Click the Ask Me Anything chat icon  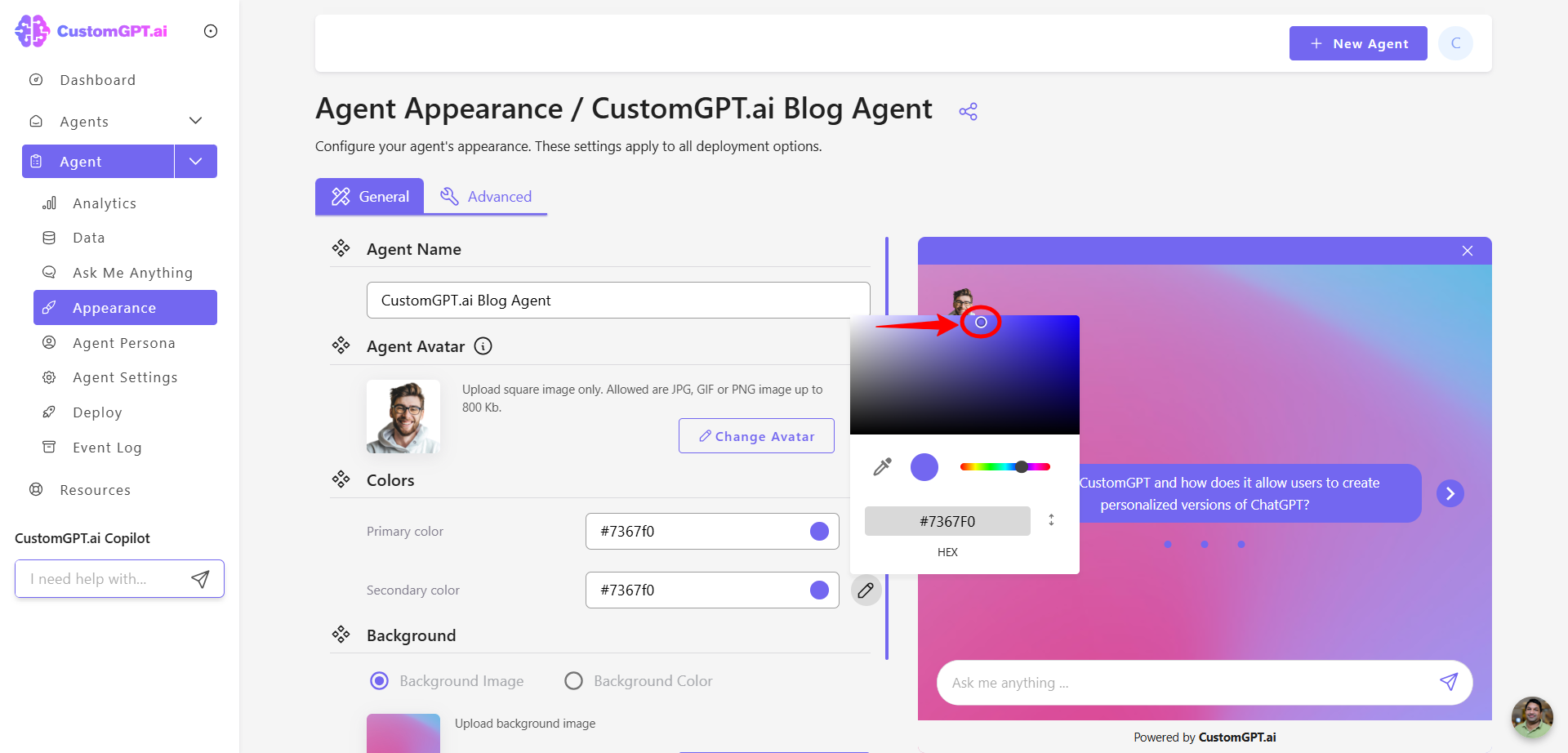coord(49,273)
